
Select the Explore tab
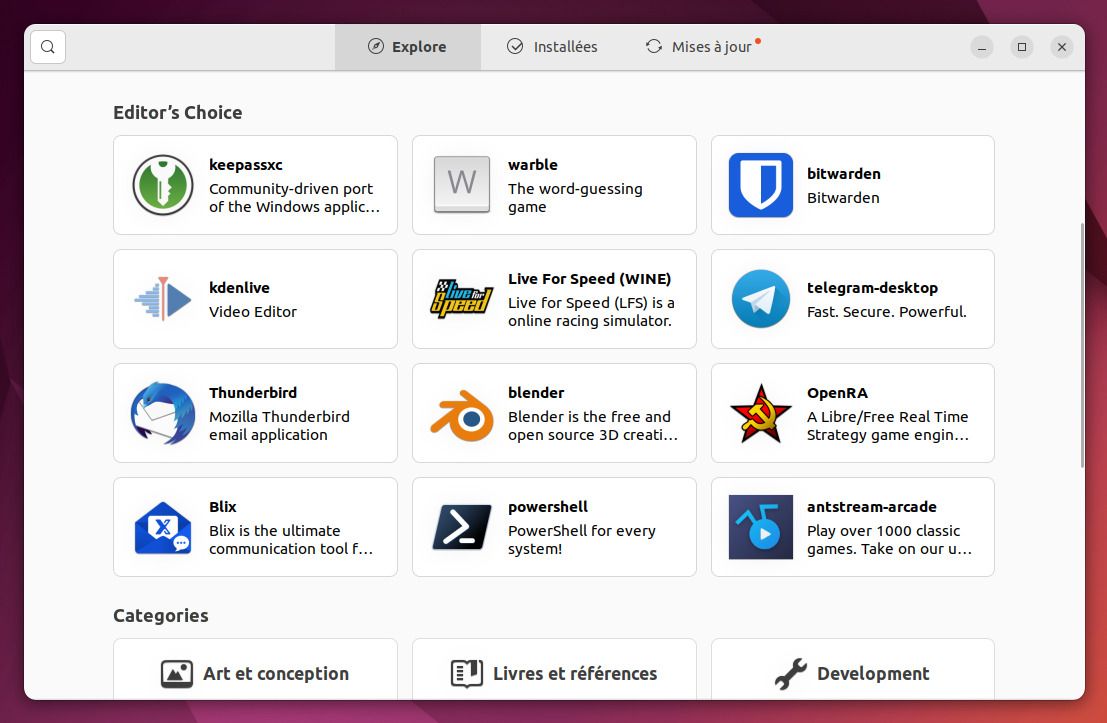tap(408, 47)
